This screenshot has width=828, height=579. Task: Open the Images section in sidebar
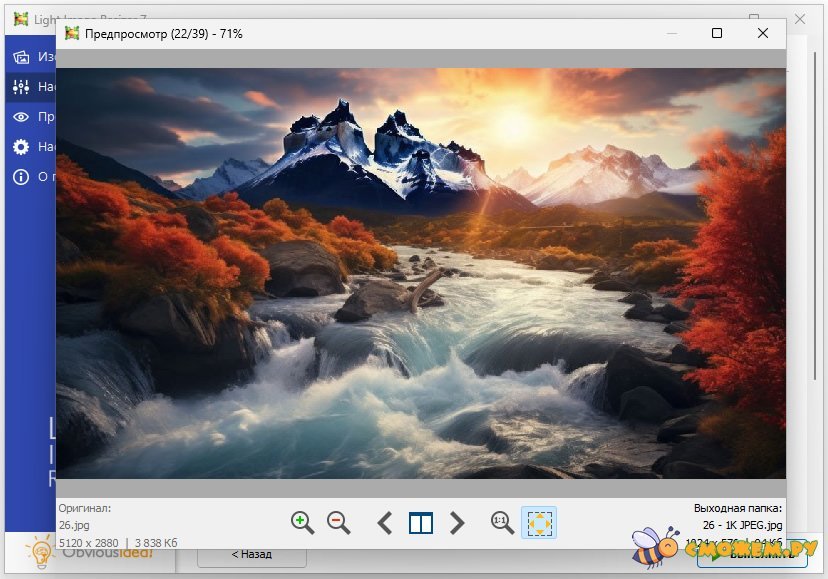22,57
